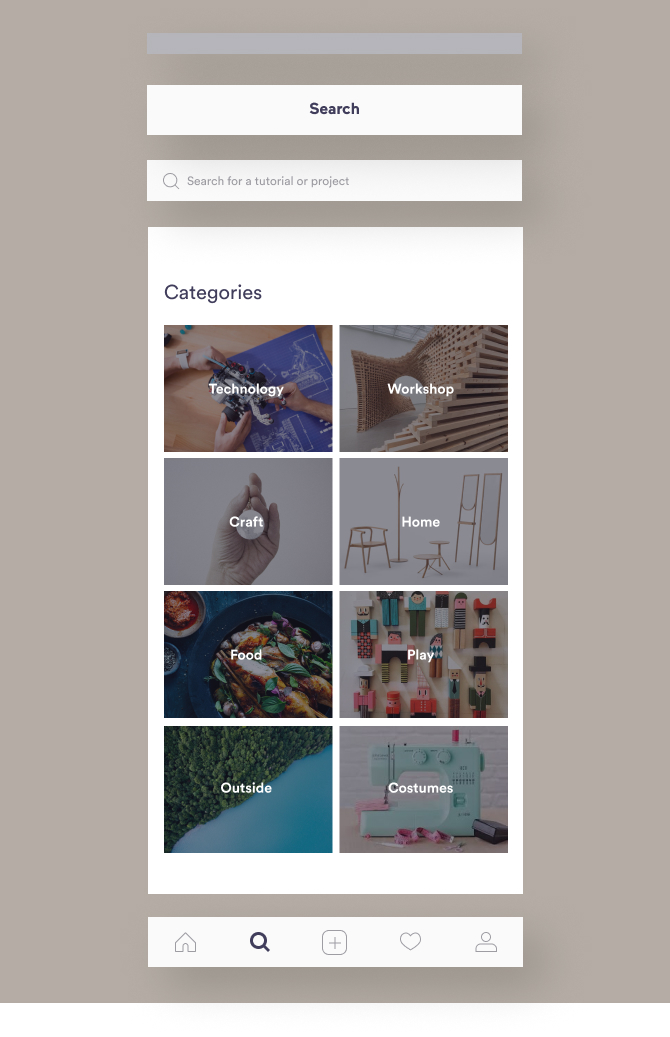The height and width of the screenshot is (1037, 670).
Task: Open the Workshop category tile
Action: point(423,388)
